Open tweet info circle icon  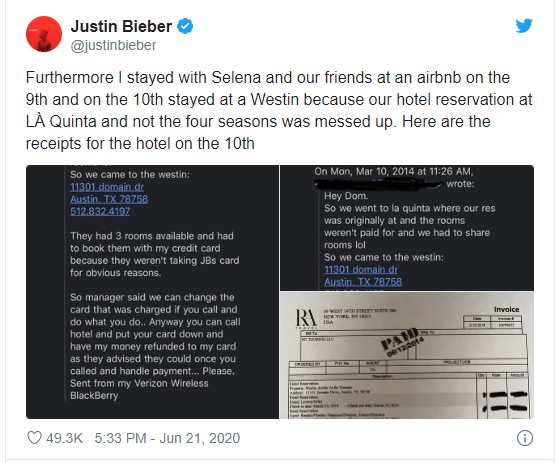[x=524, y=438]
